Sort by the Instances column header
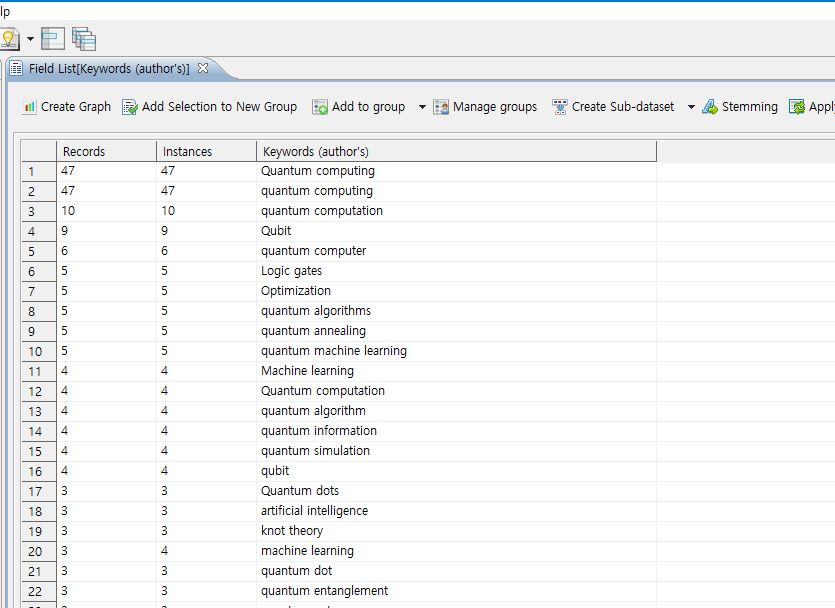The width and height of the screenshot is (835, 608). point(206,151)
